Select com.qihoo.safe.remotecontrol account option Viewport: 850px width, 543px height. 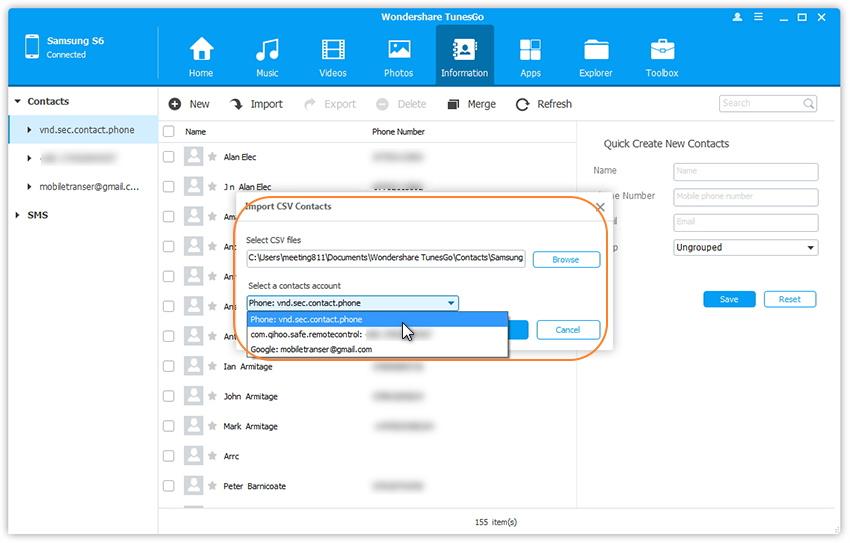[x=306, y=334]
